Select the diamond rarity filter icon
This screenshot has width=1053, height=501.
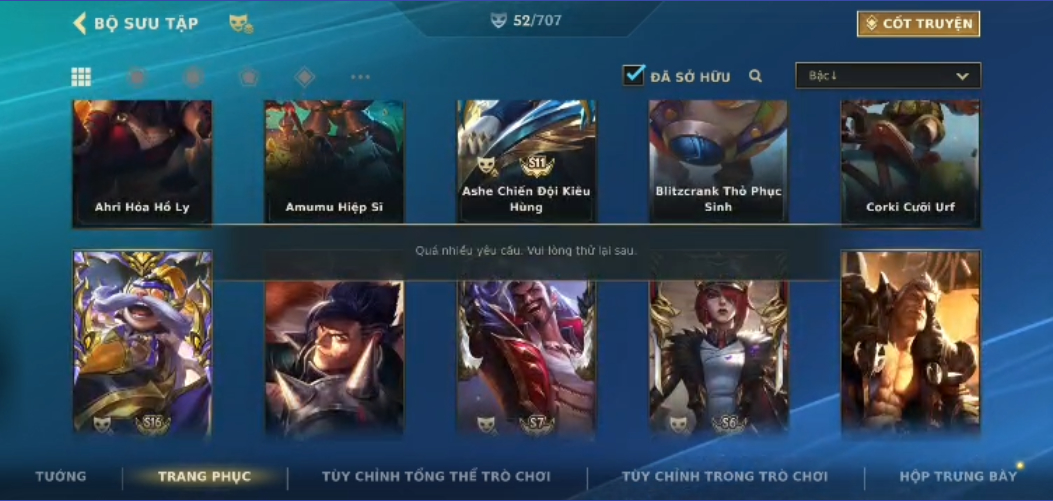(305, 77)
